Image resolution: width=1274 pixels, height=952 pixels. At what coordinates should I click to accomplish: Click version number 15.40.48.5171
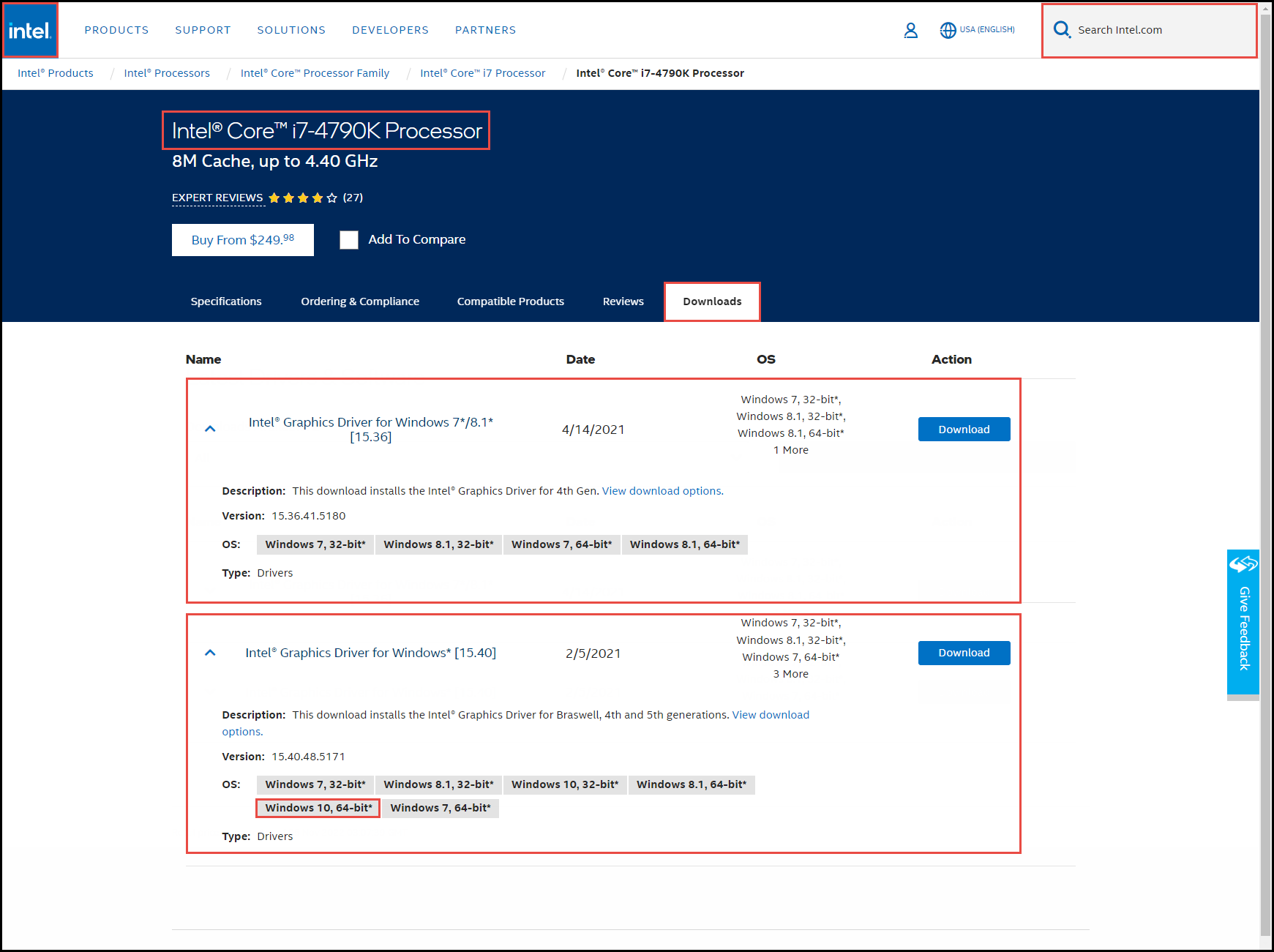[309, 757]
